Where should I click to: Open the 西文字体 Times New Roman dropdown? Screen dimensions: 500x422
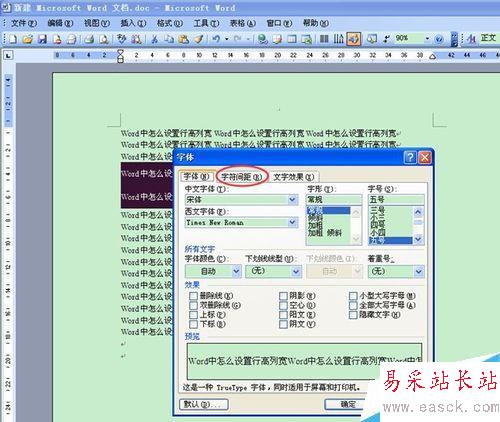coord(292,222)
